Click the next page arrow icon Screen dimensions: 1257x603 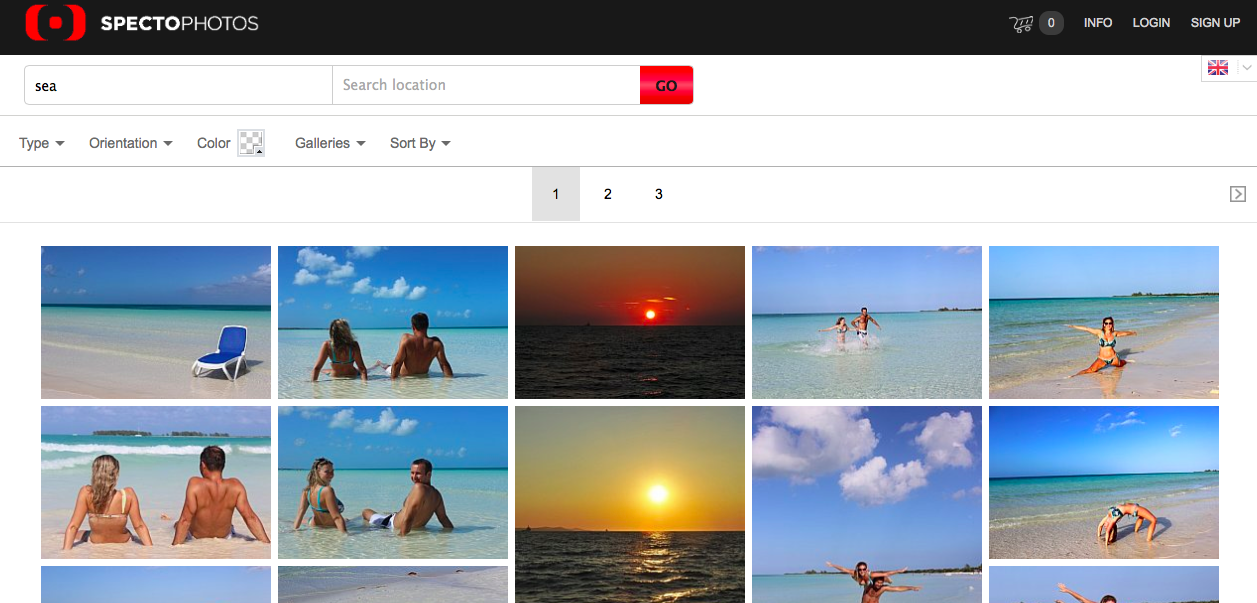pyautogui.click(x=1237, y=194)
